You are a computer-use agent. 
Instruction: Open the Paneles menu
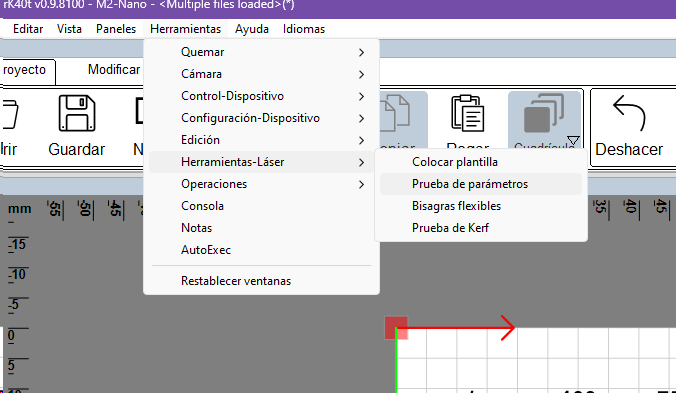[x=116, y=29]
